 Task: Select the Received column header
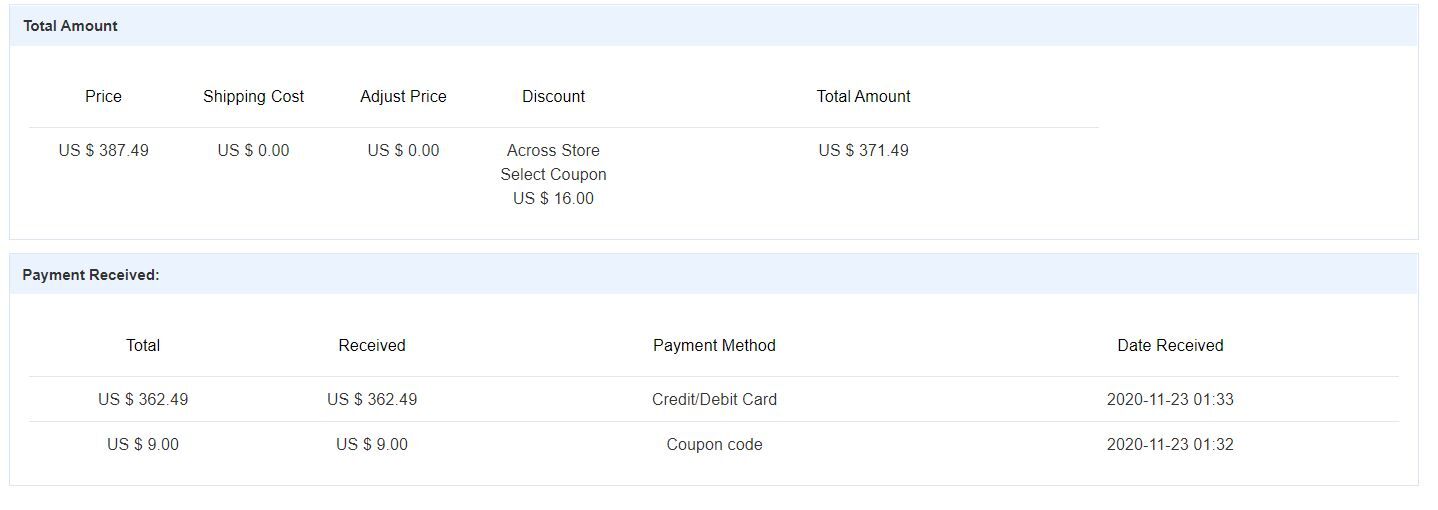click(372, 345)
